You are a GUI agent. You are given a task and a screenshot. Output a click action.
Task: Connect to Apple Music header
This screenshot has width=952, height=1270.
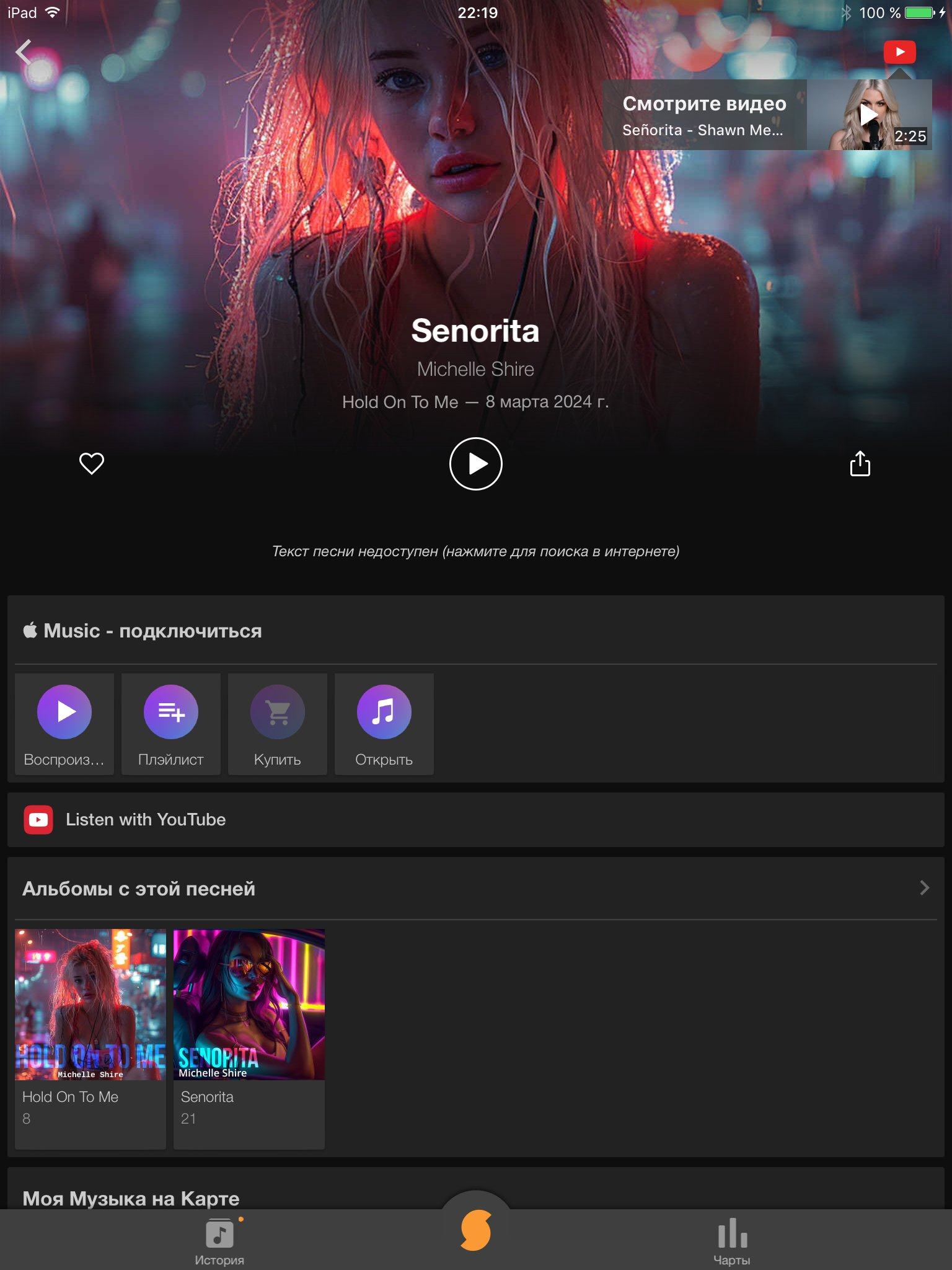tap(143, 631)
